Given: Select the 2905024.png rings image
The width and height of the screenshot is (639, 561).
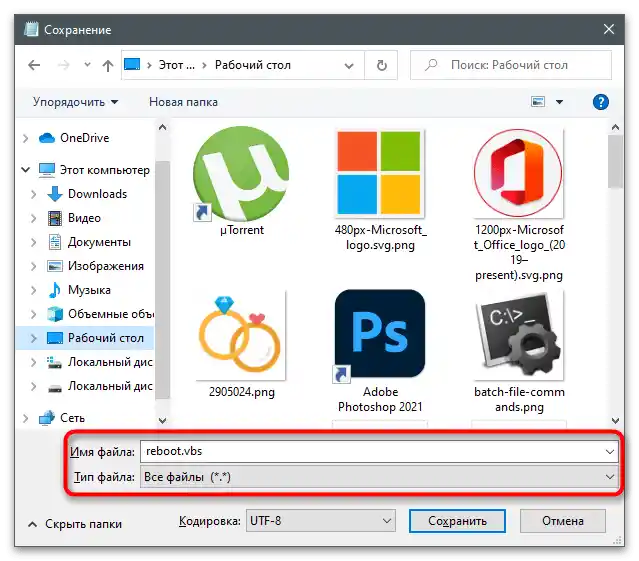Looking at the screenshot, I should coord(242,344).
